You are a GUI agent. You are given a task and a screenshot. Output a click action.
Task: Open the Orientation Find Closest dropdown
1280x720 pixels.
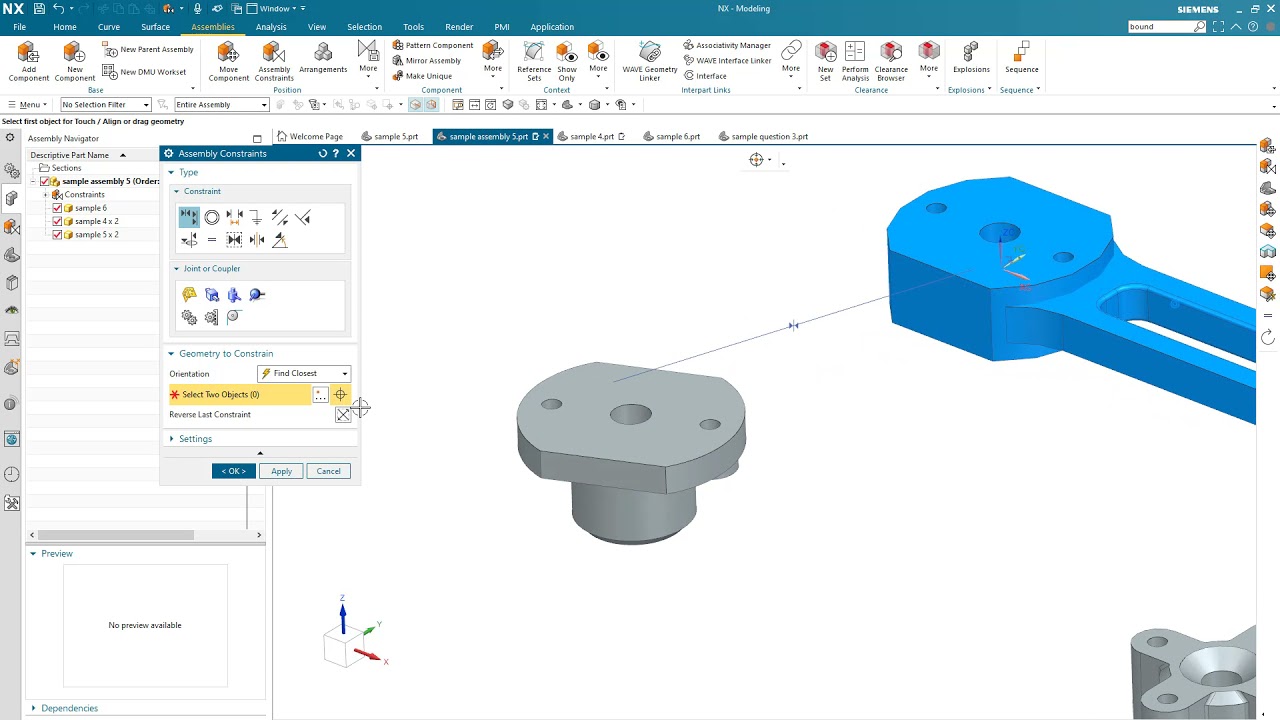point(304,373)
